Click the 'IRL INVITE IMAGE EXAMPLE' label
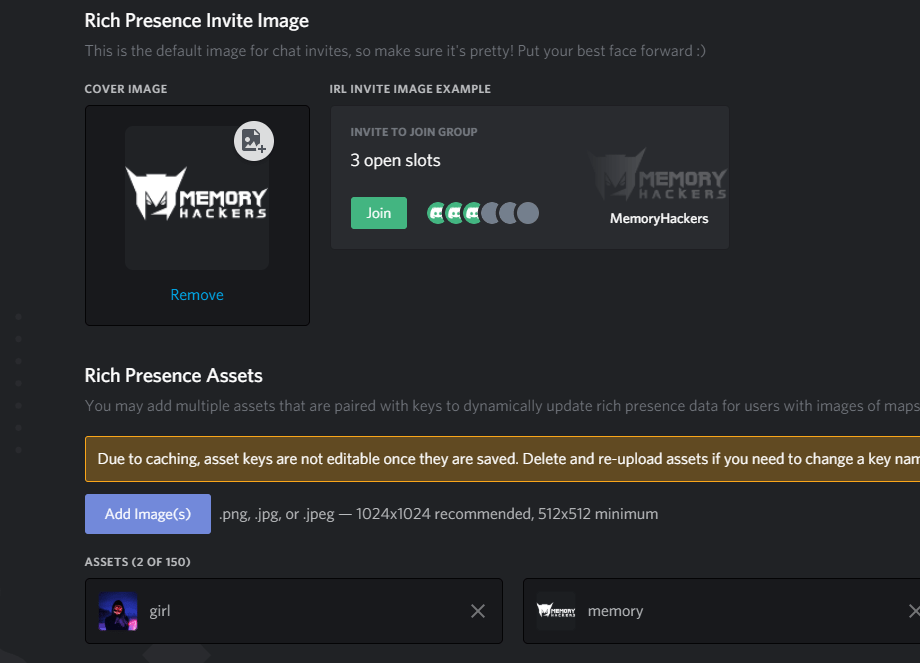The width and height of the screenshot is (920, 663). coord(410,89)
